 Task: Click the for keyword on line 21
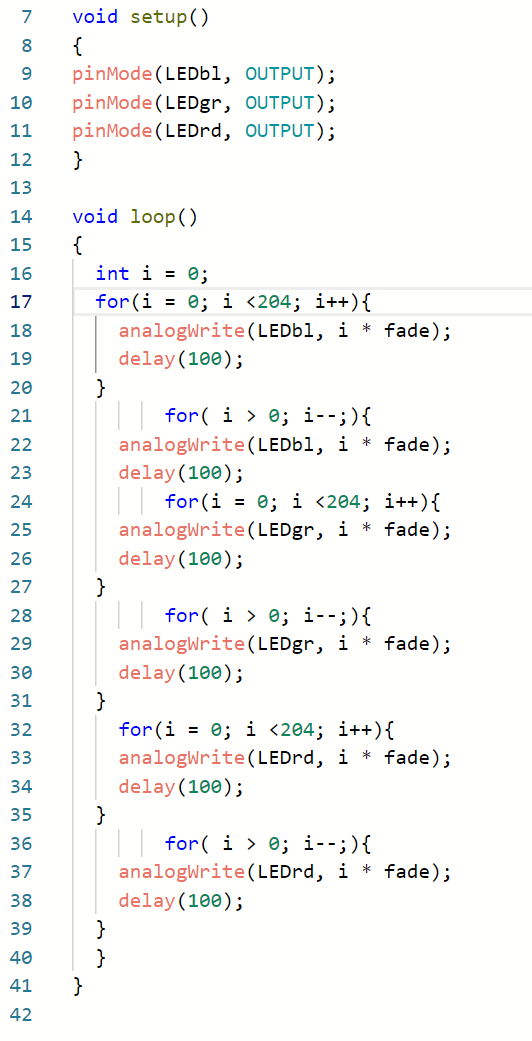pyautogui.click(x=182, y=416)
